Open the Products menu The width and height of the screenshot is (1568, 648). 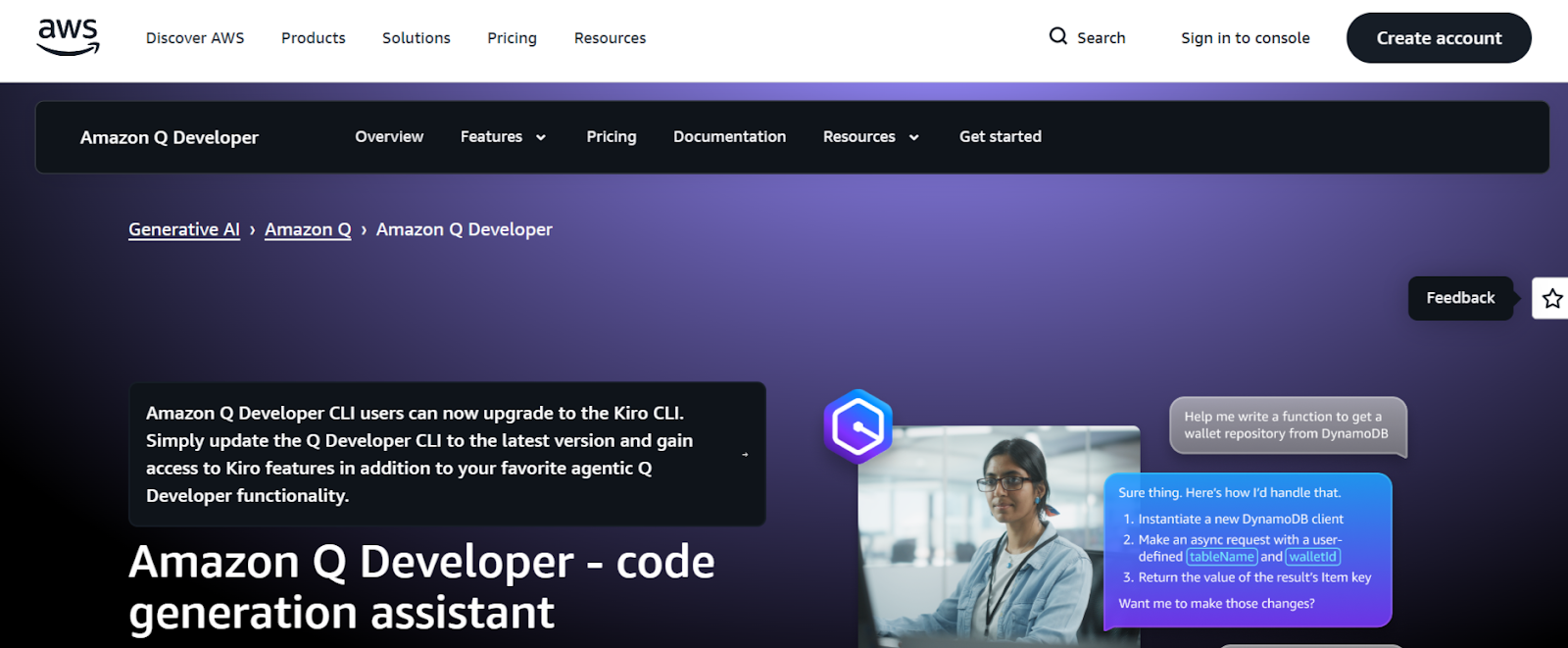click(314, 38)
